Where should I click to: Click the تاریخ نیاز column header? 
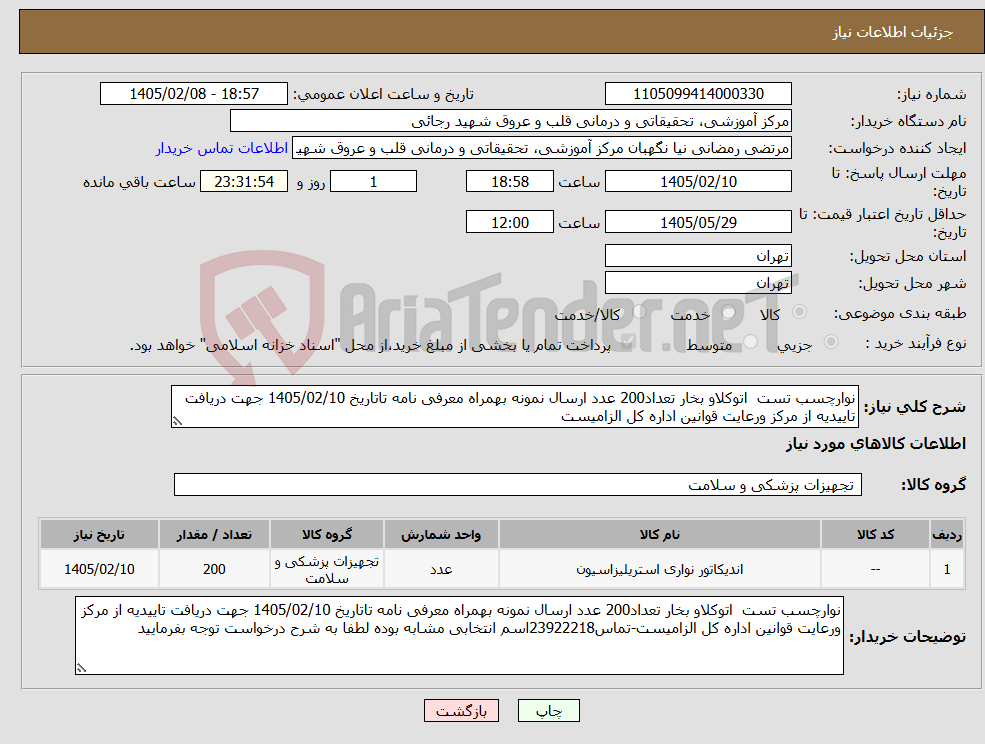(x=99, y=534)
